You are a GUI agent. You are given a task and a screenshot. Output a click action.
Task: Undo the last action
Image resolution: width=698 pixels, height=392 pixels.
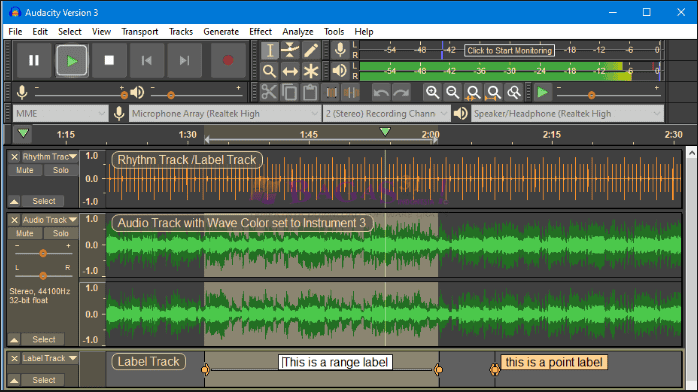click(381, 93)
